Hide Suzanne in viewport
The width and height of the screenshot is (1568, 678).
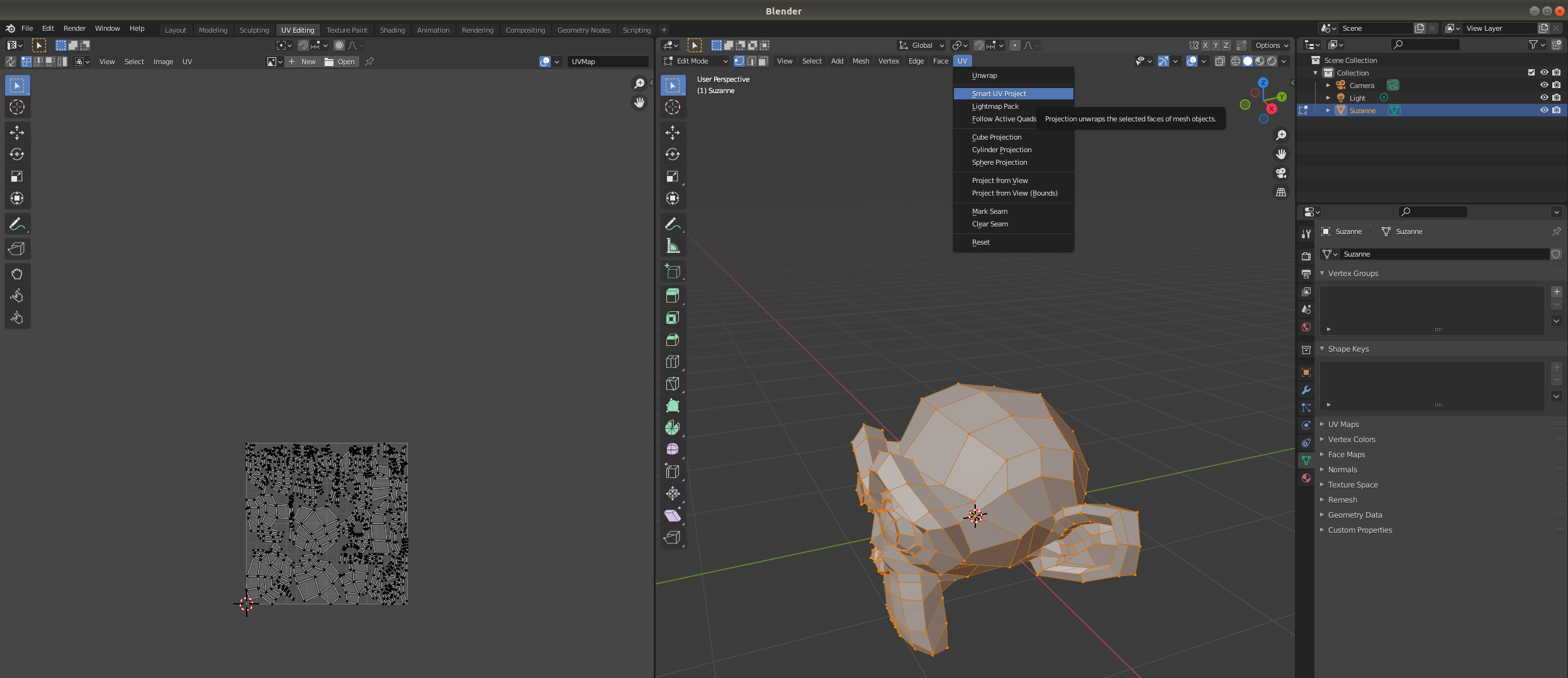click(x=1544, y=110)
